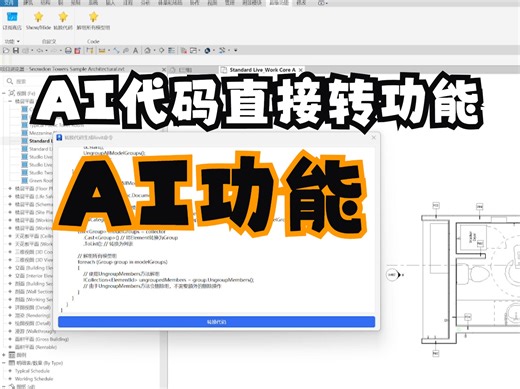Click the blue first icon in the ribbon
Image resolution: width=520 pixels, height=389 pixels.
click(x=12, y=16)
